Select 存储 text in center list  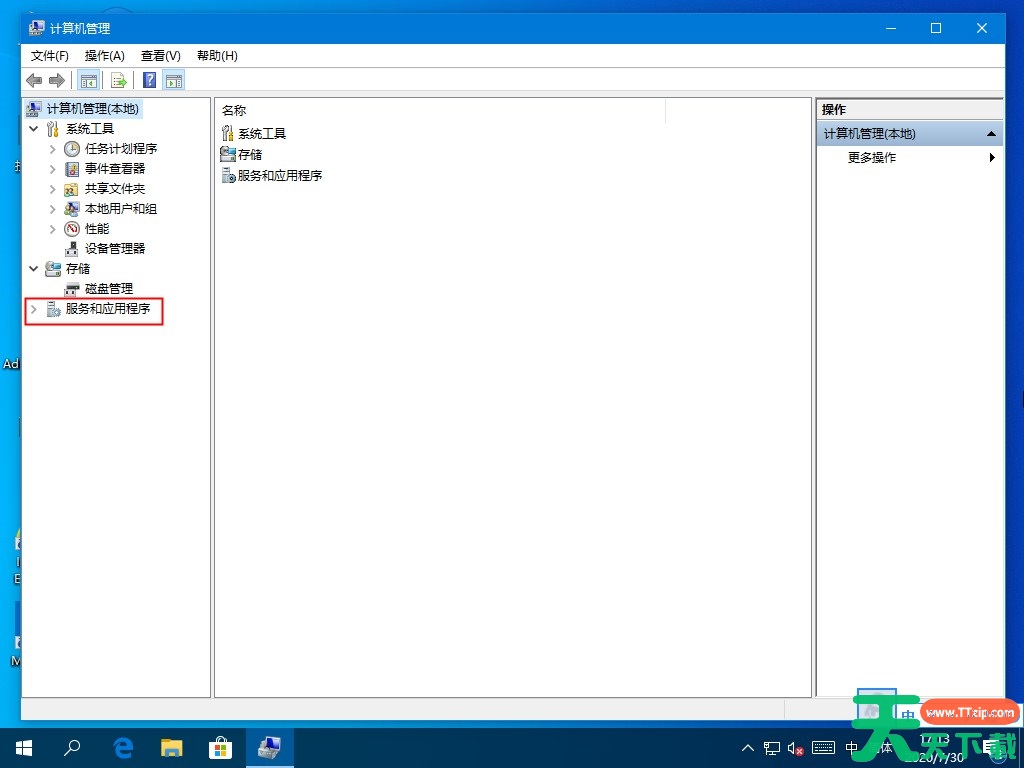(250, 155)
